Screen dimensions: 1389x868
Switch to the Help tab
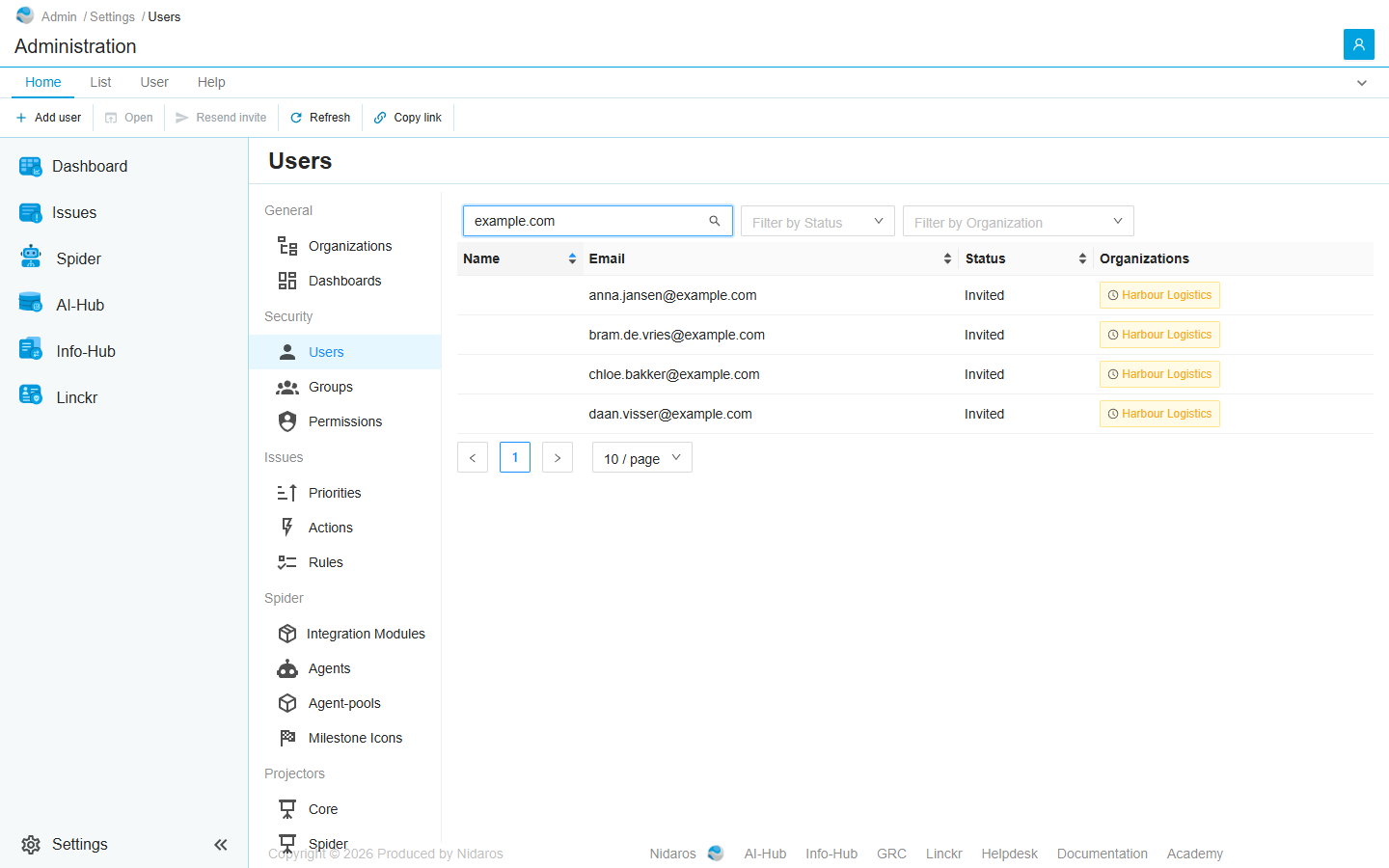tap(211, 82)
